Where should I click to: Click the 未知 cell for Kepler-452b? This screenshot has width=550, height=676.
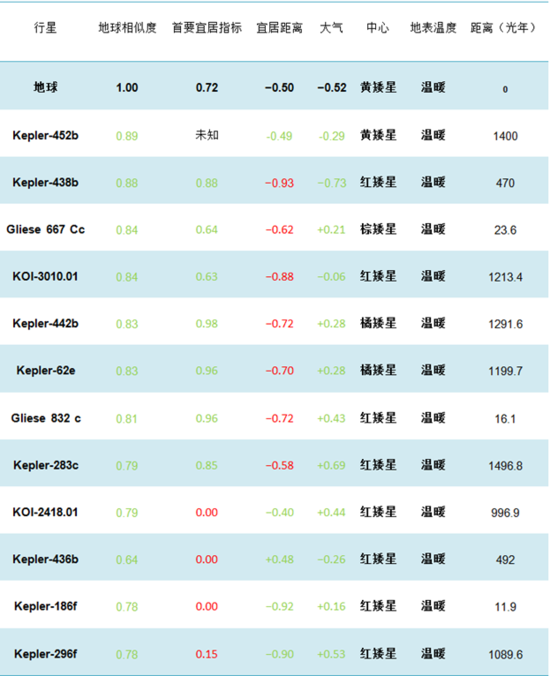pos(207,135)
